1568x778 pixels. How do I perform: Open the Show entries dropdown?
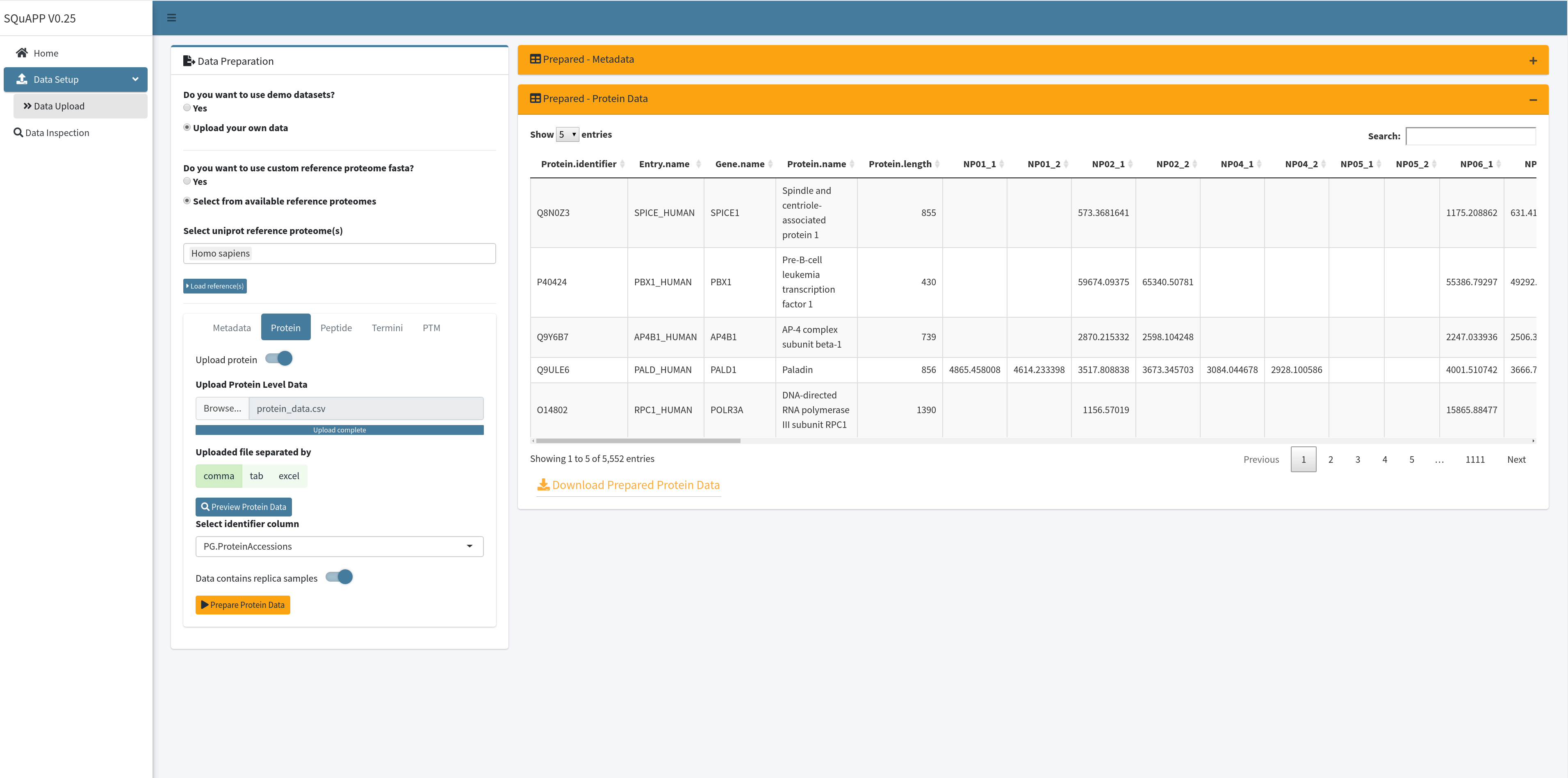[567, 134]
